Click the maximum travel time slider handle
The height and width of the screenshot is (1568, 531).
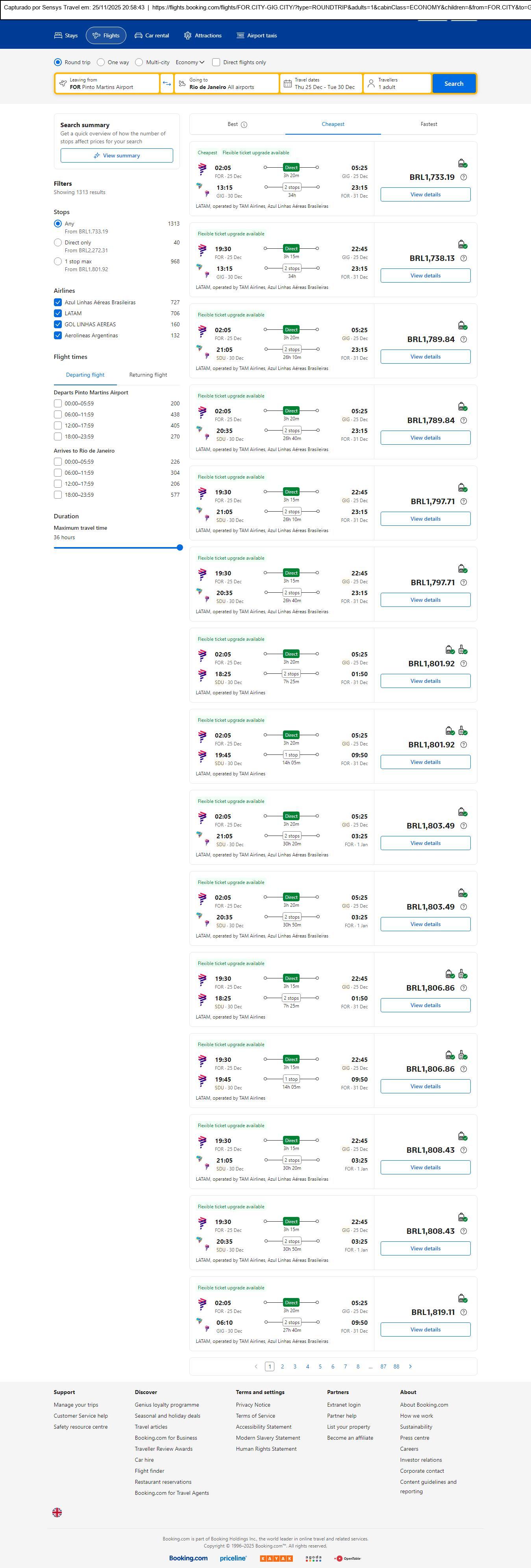pos(179,547)
